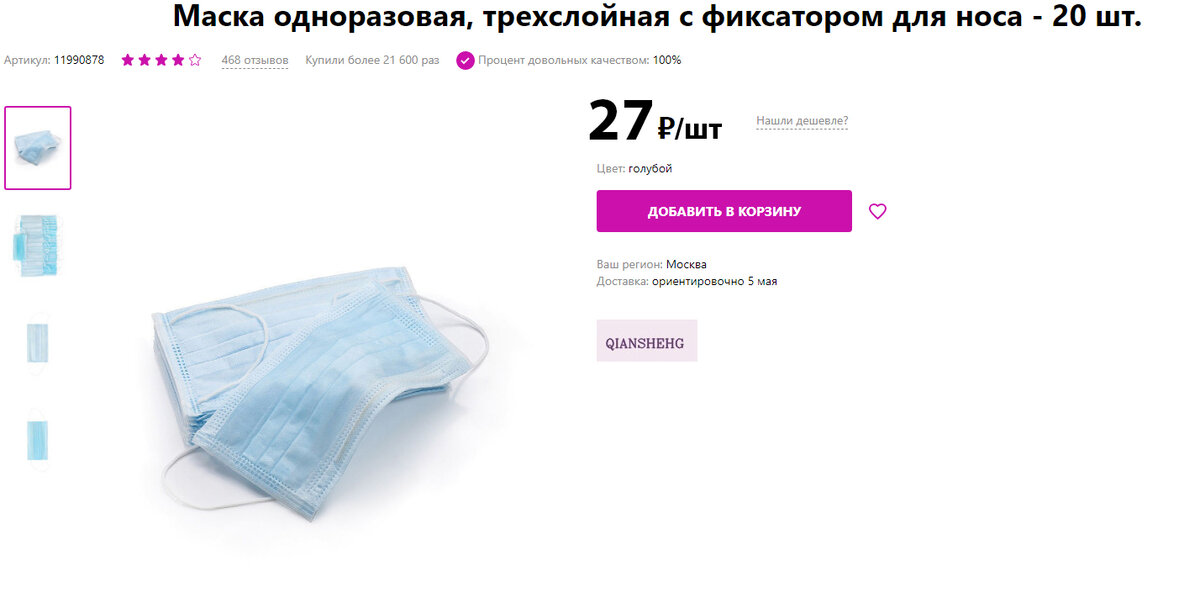The height and width of the screenshot is (608, 1200).
Task: Select third thumbnail of single mask
Action: click(x=38, y=343)
